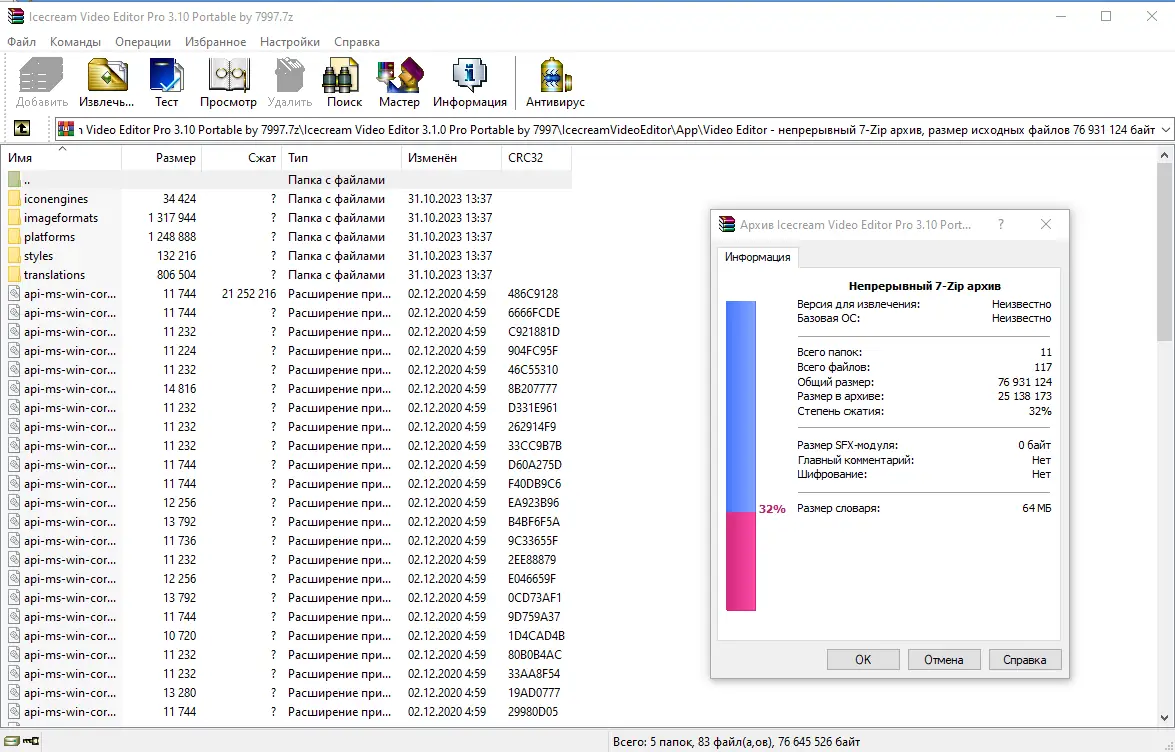Sort by the Сжат column header
The width and height of the screenshot is (1175, 752).
click(242, 157)
